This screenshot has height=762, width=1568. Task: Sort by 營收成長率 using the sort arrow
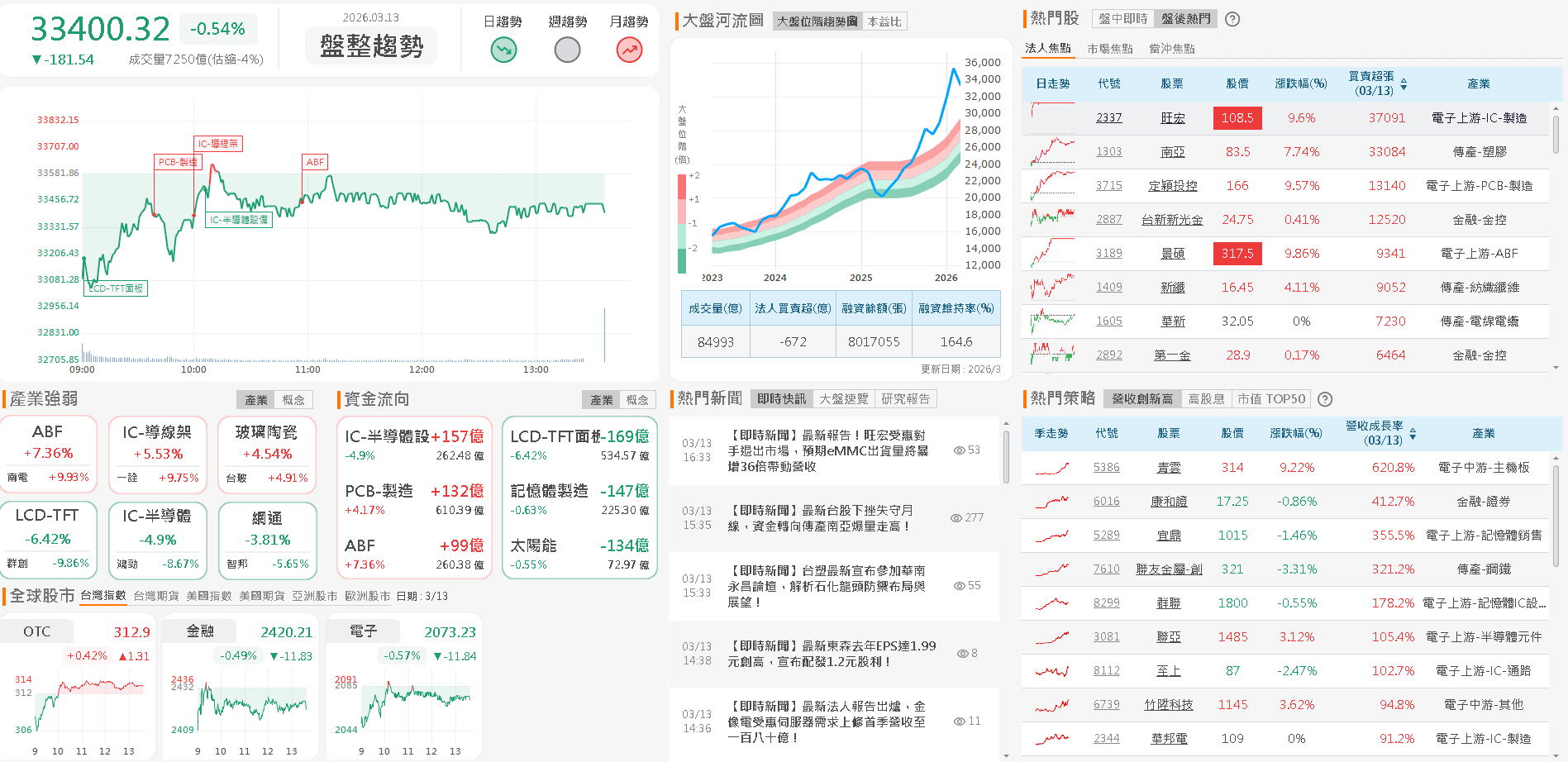coord(1413,432)
